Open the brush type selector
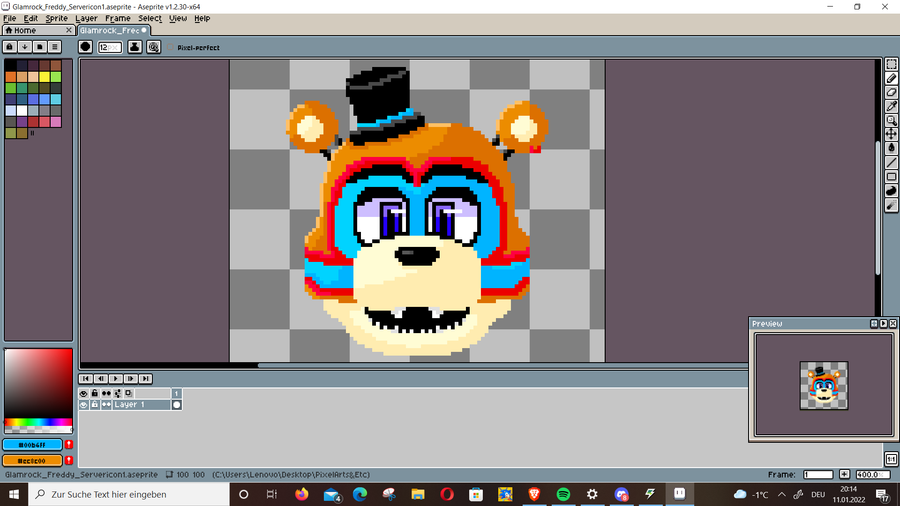900x506 pixels. coord(86,47)
